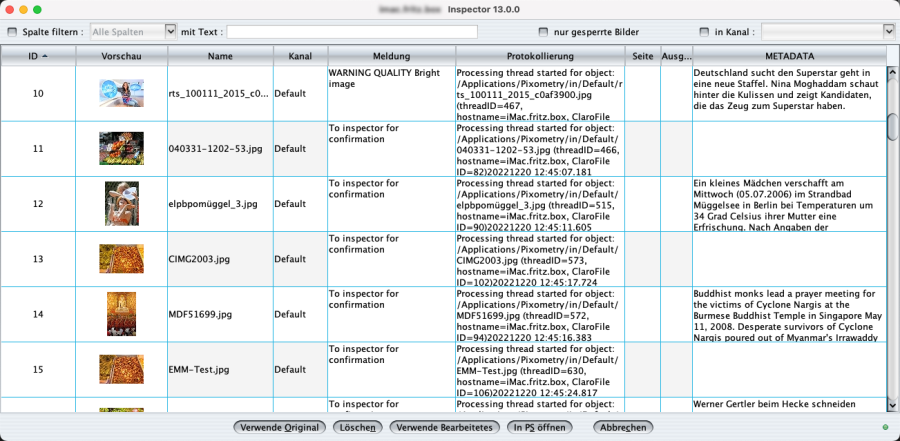Select ID cell 12
The height and width of the screenshot is (441, 900).
38,204
